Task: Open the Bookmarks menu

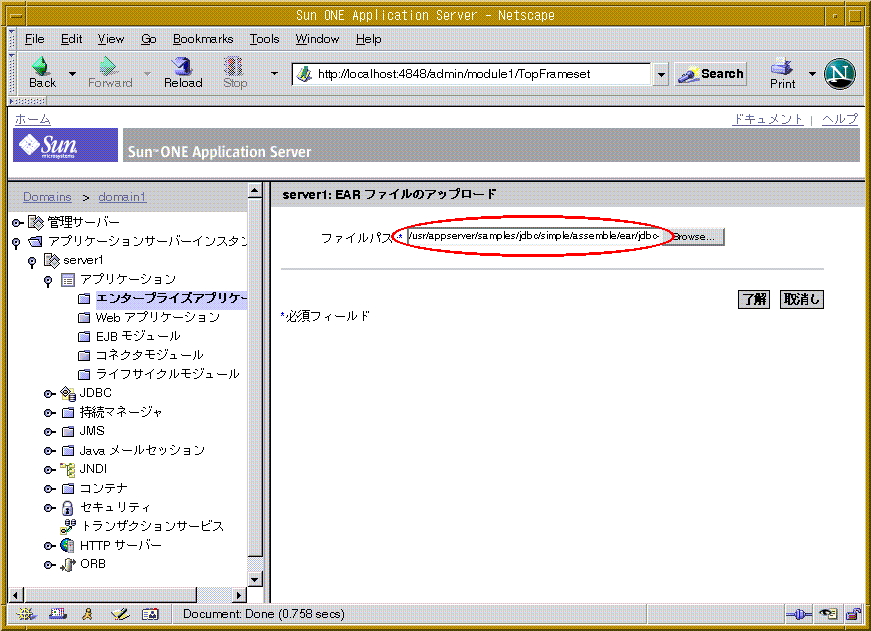Action: click(x=203, y=39)
